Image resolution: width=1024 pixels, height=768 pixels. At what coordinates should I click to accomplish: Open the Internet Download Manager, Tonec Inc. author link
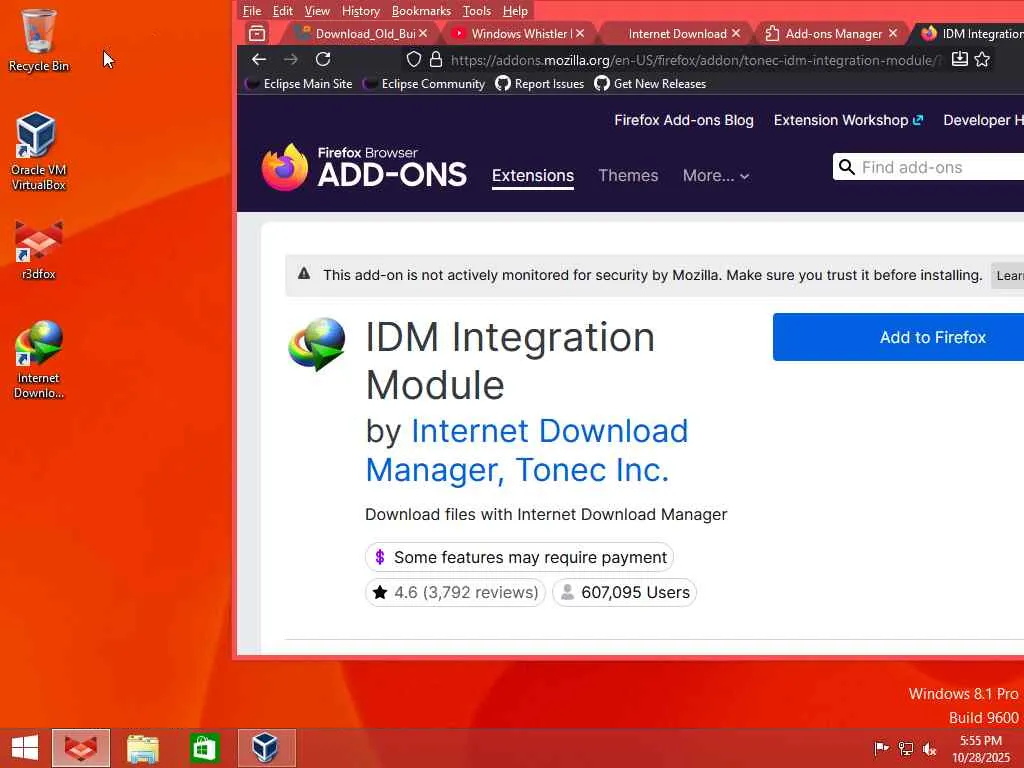[526, 451]
